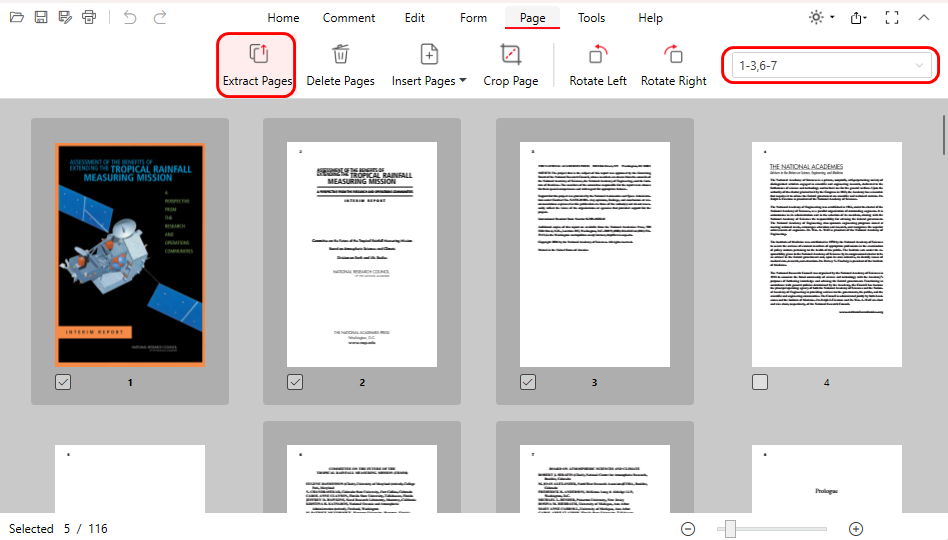Zoom out thumbnails with the minus button
The height and width of the screenshot is (540, 948).
point(688,529)
